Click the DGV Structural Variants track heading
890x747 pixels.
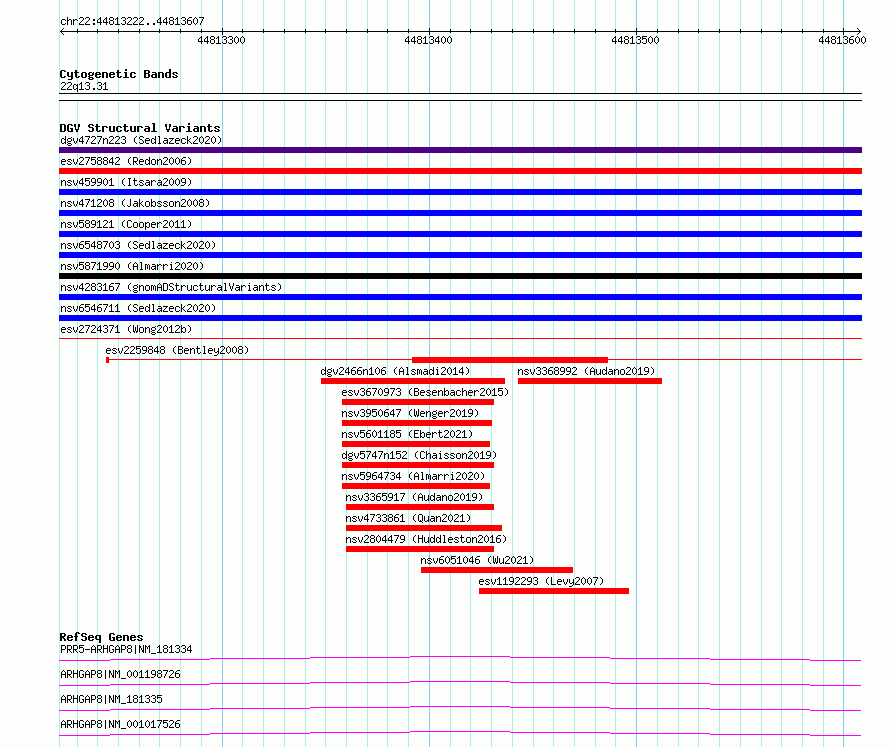click(x=140, y=128)
